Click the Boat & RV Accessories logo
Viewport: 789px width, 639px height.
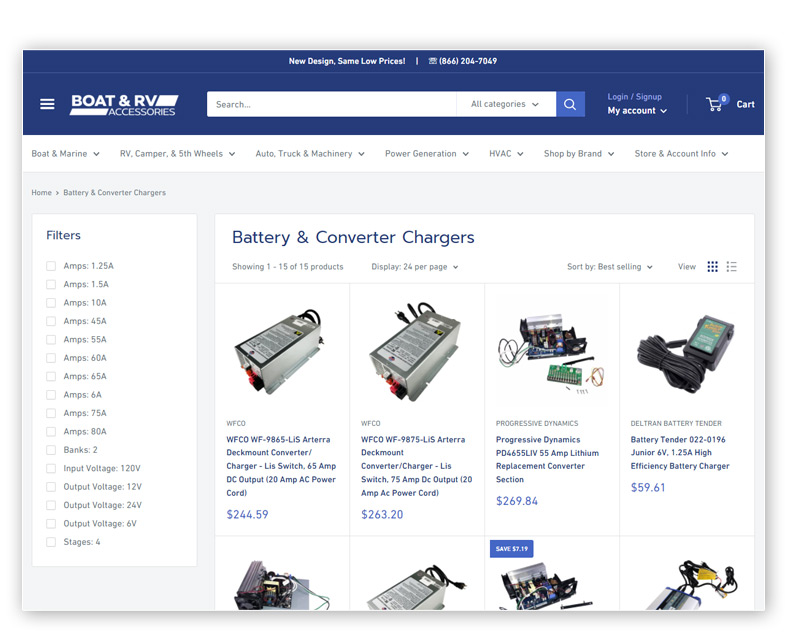tap(124, 105)
